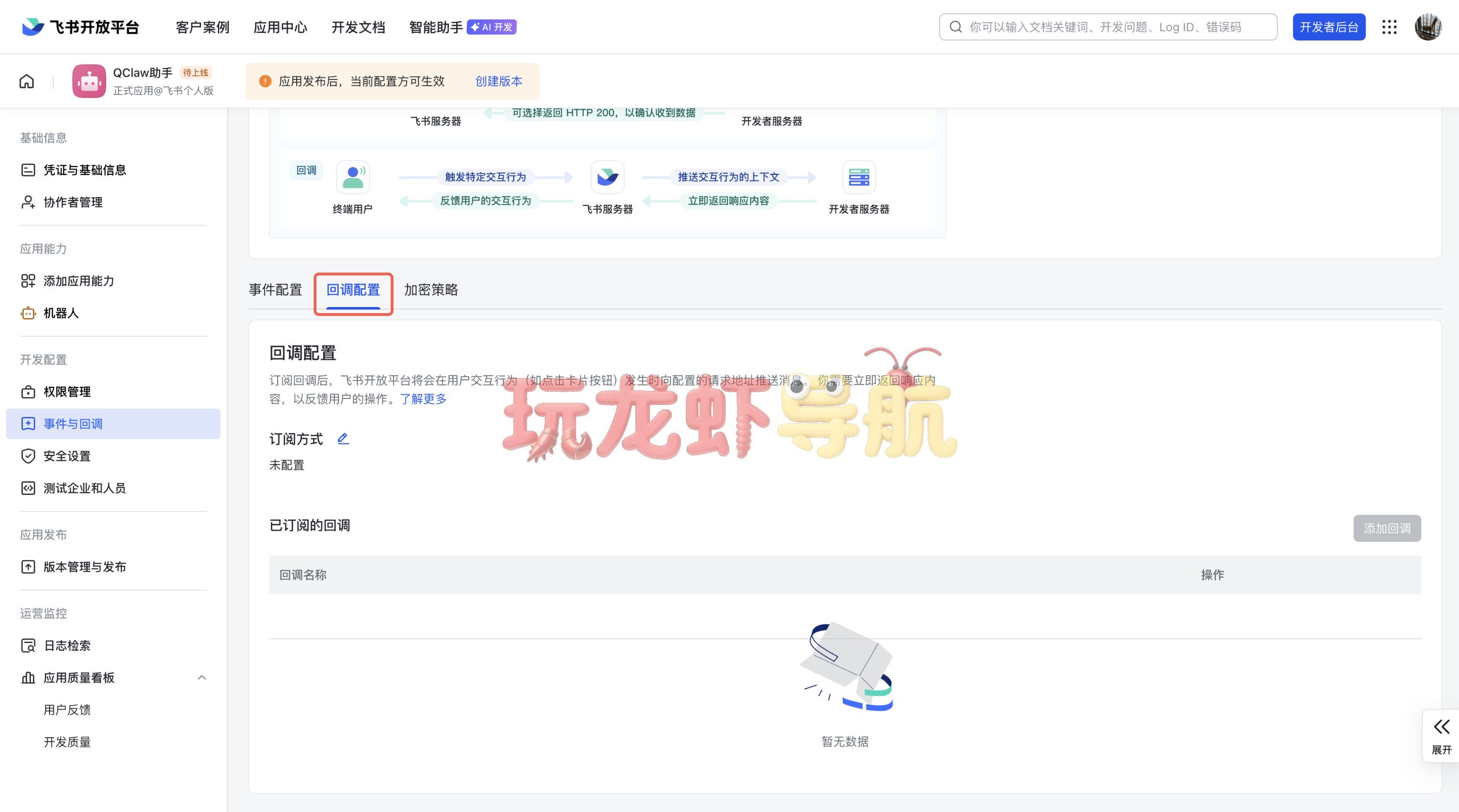
Task: Click the QClaw助手 robot app icon
Action: (89, 81)
